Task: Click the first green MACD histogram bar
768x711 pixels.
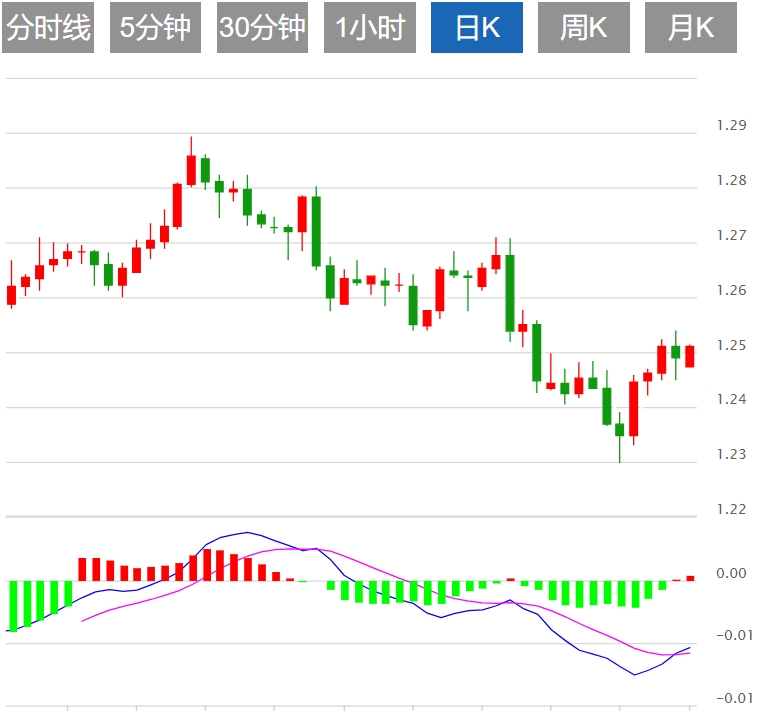Action: click(13, 606)
